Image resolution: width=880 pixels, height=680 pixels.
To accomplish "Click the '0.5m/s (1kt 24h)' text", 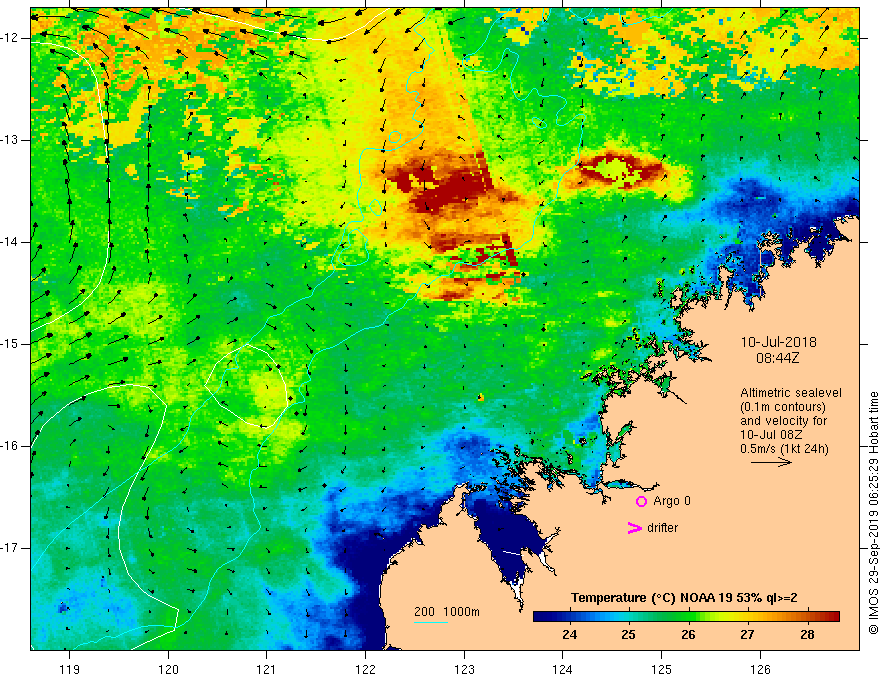I will (784, 449).
